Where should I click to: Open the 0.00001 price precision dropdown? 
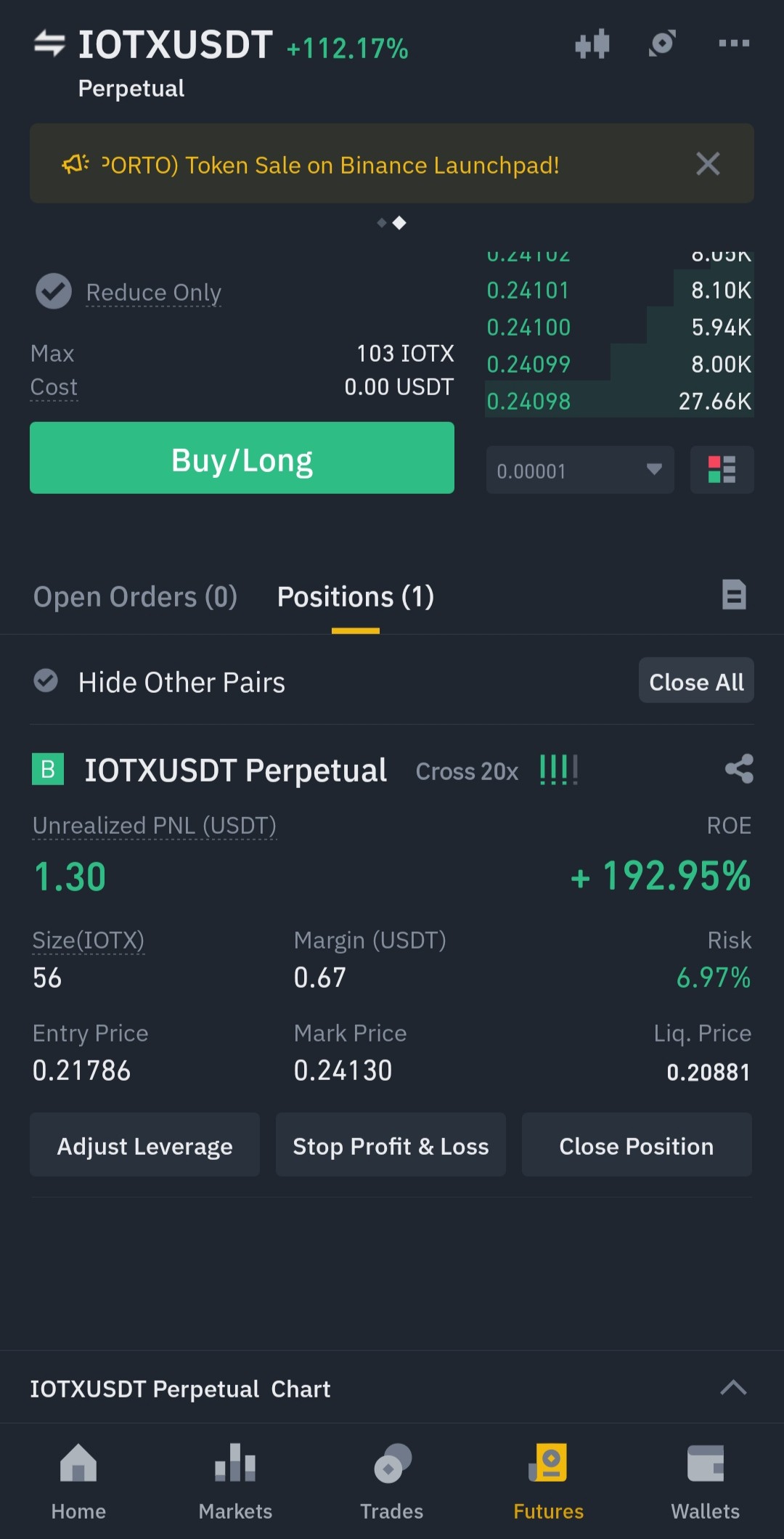[x=580, y=470]
